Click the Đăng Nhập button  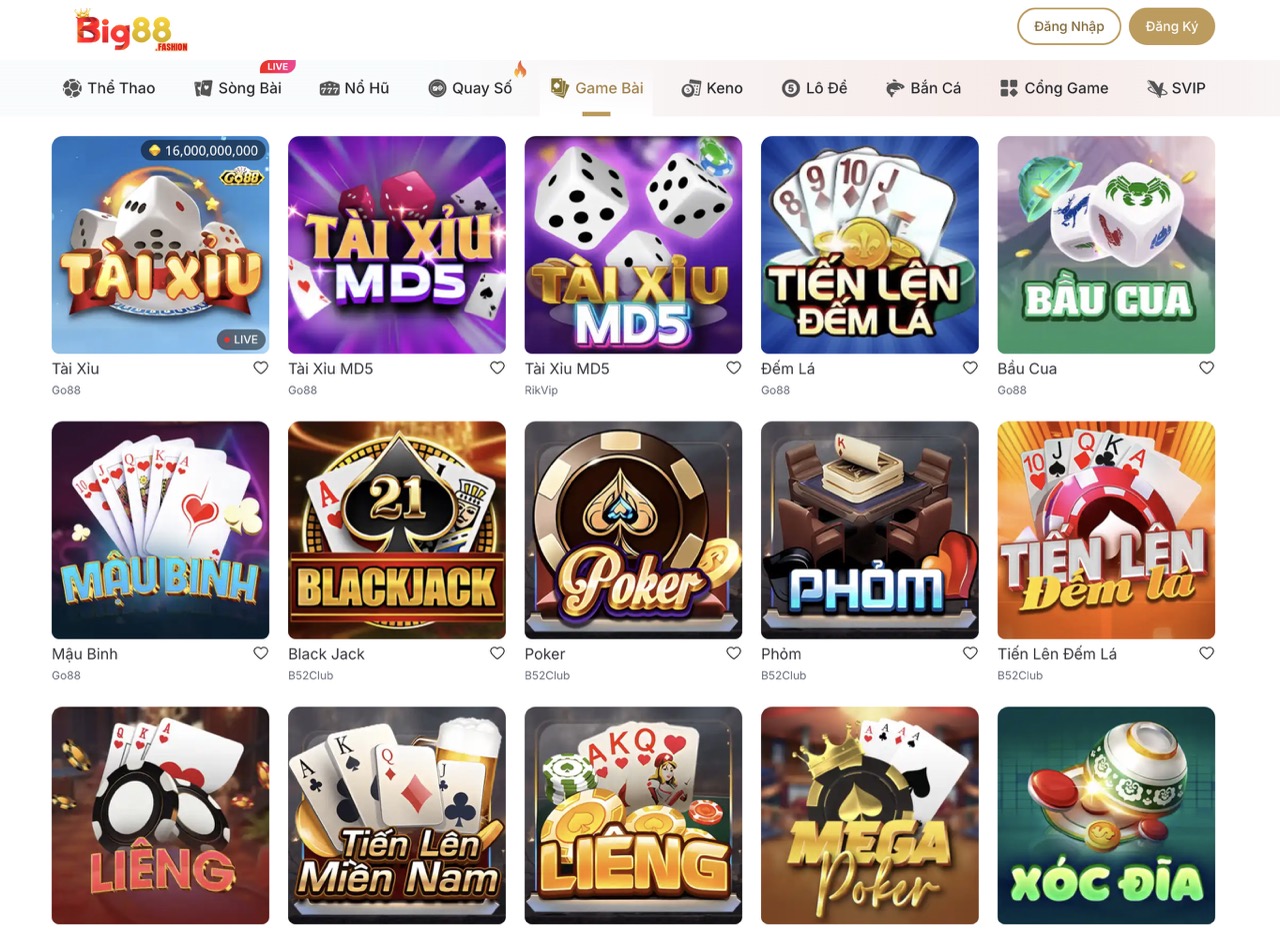pyautogui.click(x=1069, y=26)
